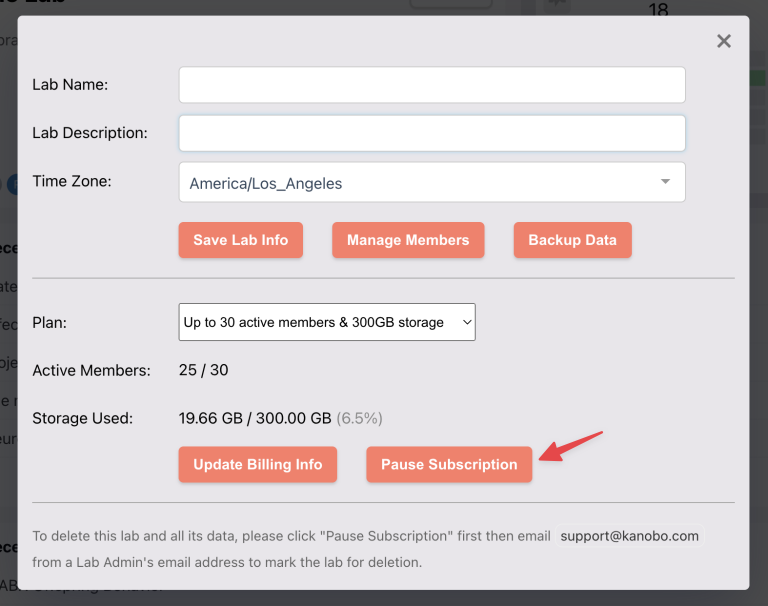
Task: Click the Lab Description label
Action: pos(90,133)
